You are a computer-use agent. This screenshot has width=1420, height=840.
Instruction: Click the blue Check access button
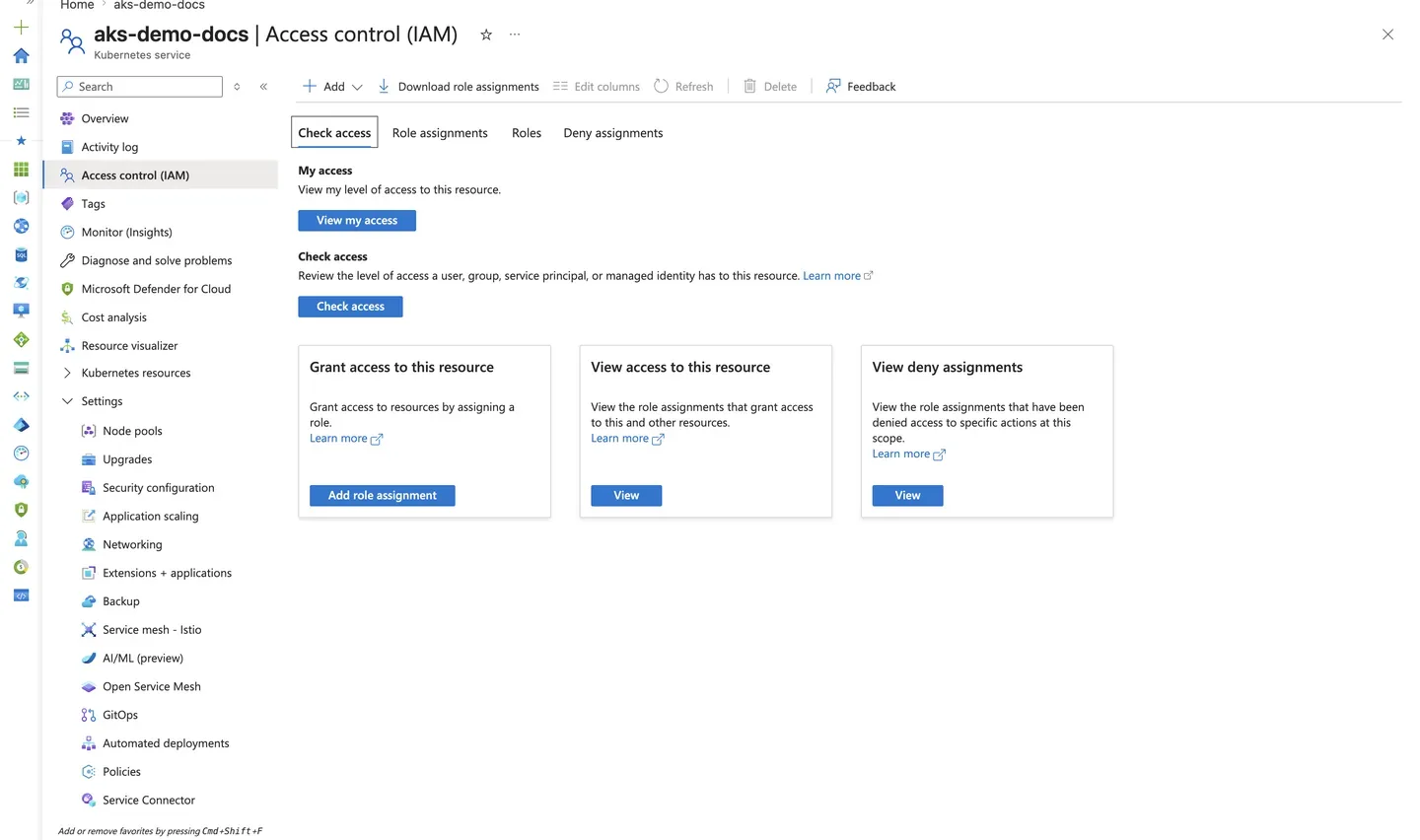click(x=350, y=307)
